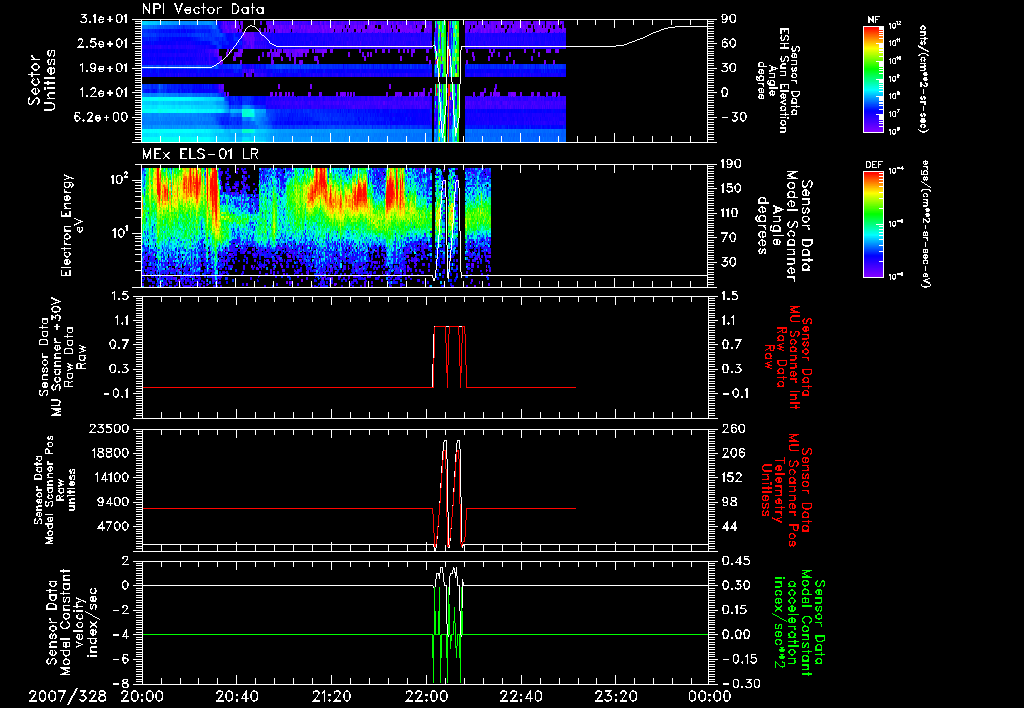The image size is (1024, 708).
Task: Click the 4700 scanner position tick label
Action: 114,526
